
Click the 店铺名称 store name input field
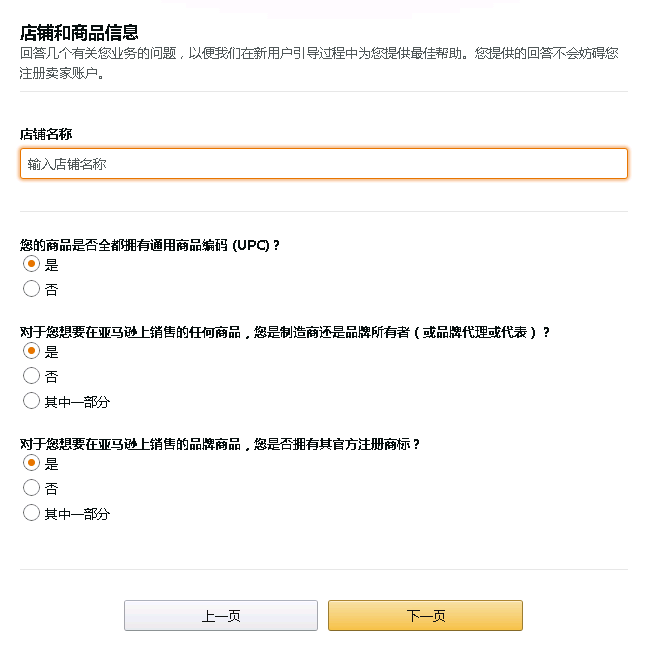click(x=323, y=164)
